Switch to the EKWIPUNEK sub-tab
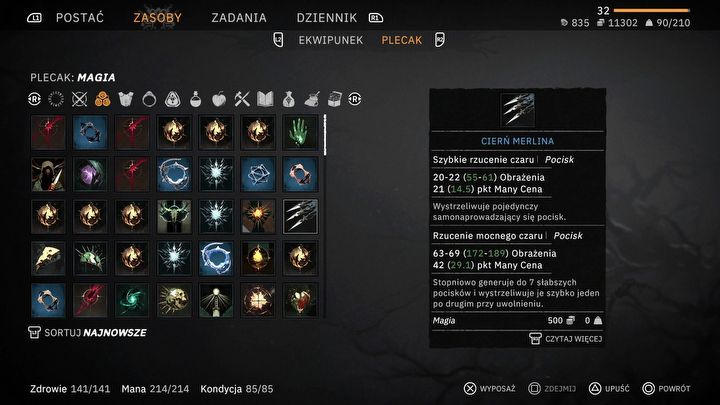The image size is (720, 405). [331, 40]
